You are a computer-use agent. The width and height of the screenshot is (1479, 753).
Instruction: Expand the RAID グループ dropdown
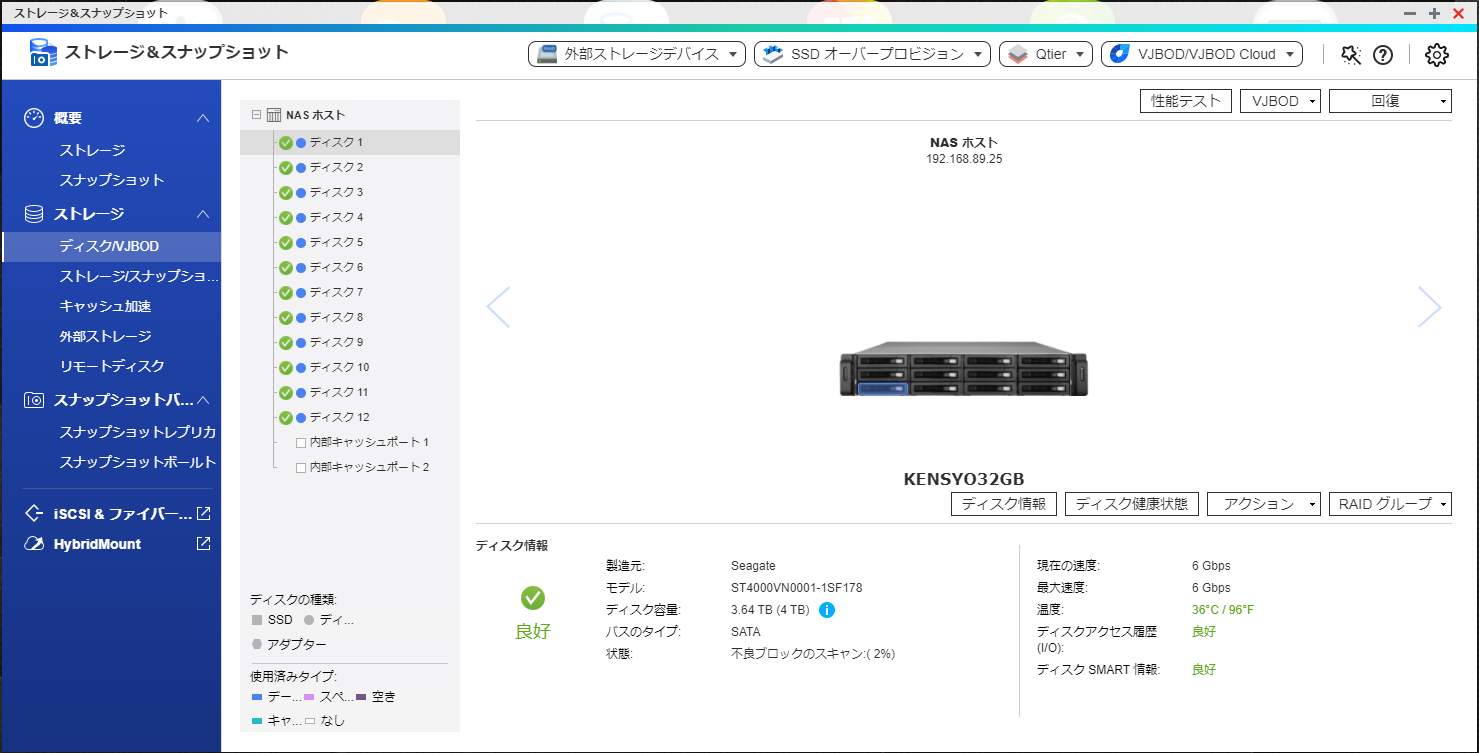pyautogui.click(x=1390, y=504)
